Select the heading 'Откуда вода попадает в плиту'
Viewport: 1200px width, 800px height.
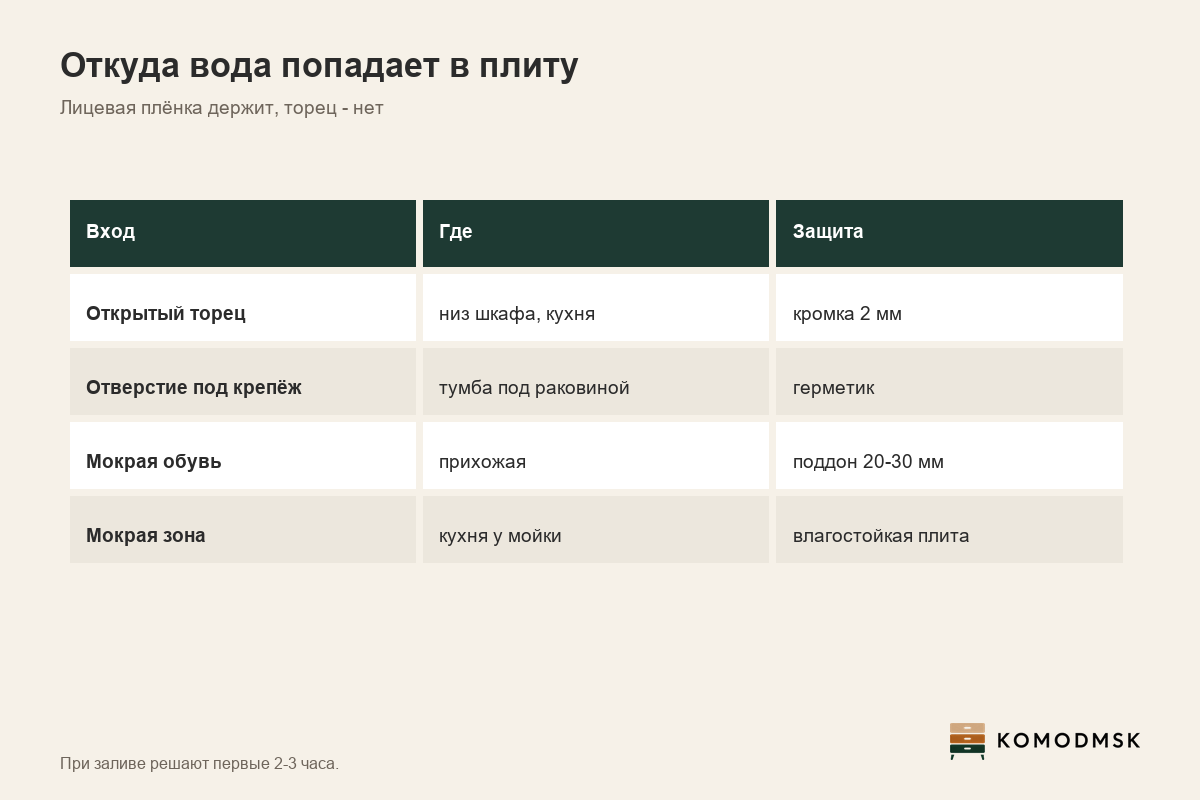point(319,65)
